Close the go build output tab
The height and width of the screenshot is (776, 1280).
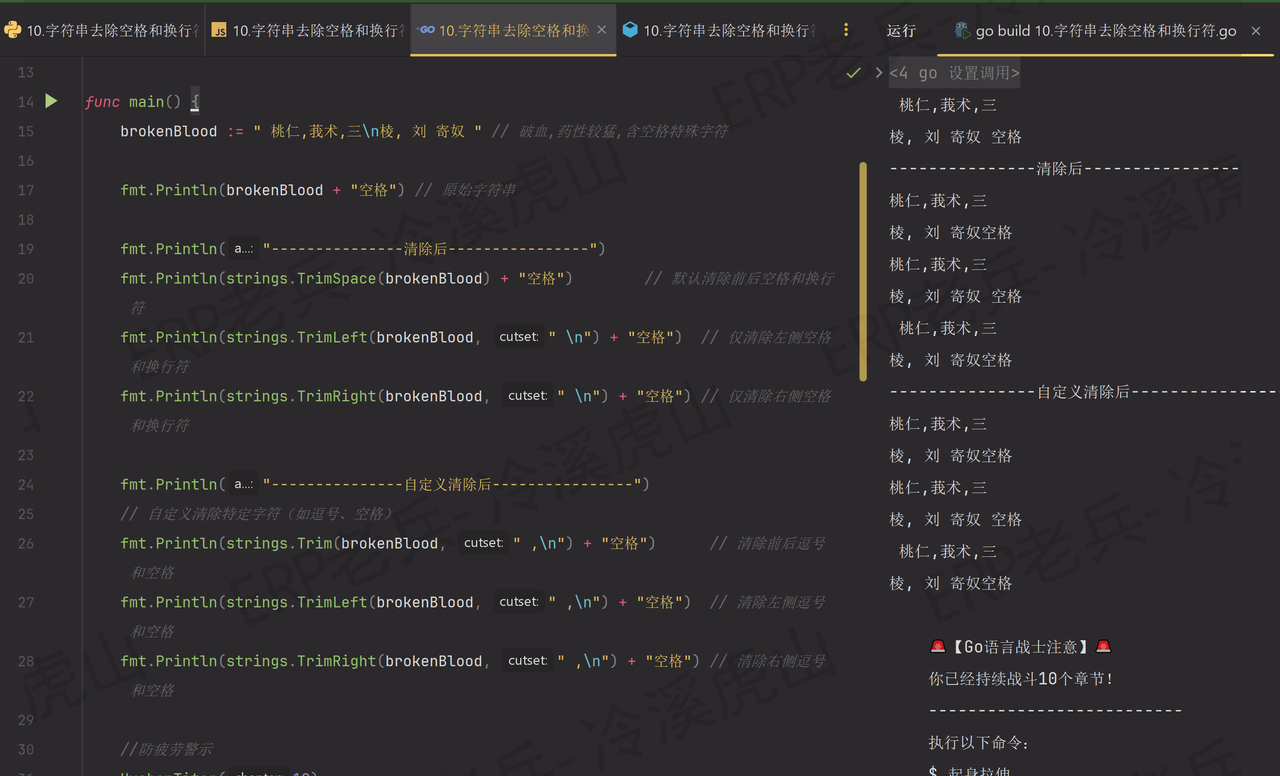[1255, 30]
